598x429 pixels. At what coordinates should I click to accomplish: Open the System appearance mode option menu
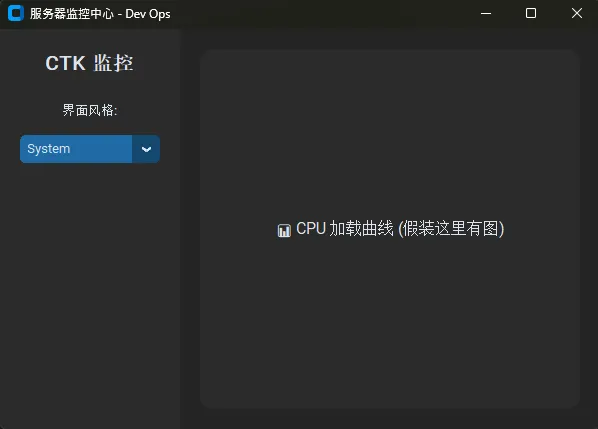click(90, 149)
